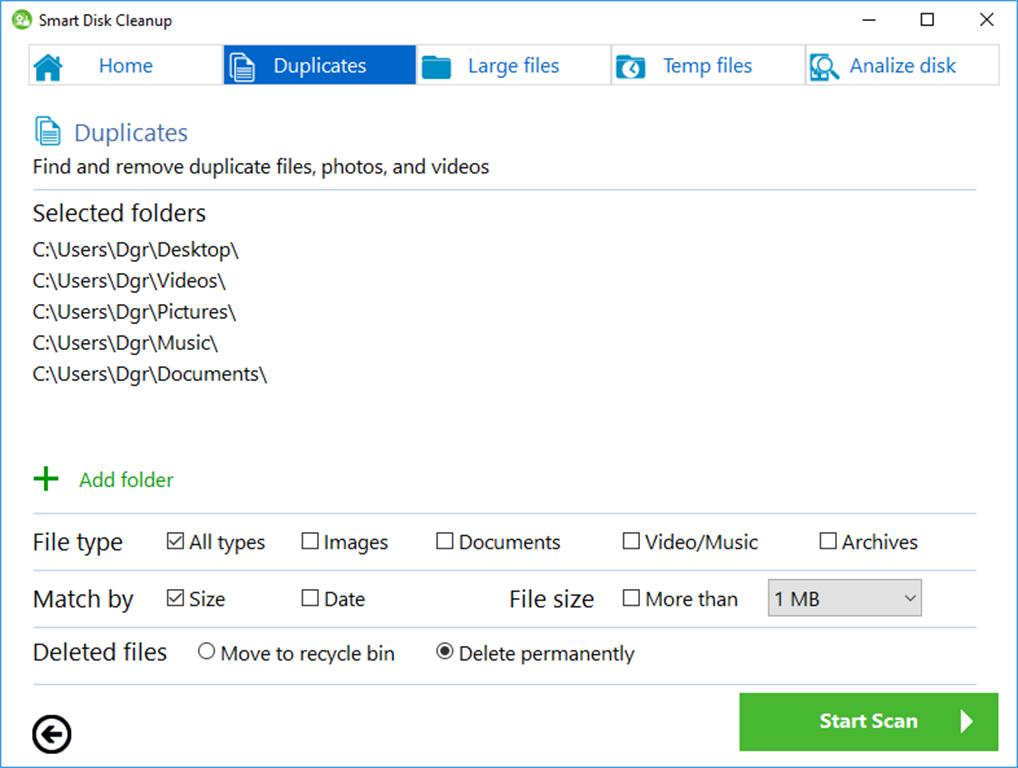Click the Add folder link
Screen dimensions: 1018x768
(x=126, y=480)
